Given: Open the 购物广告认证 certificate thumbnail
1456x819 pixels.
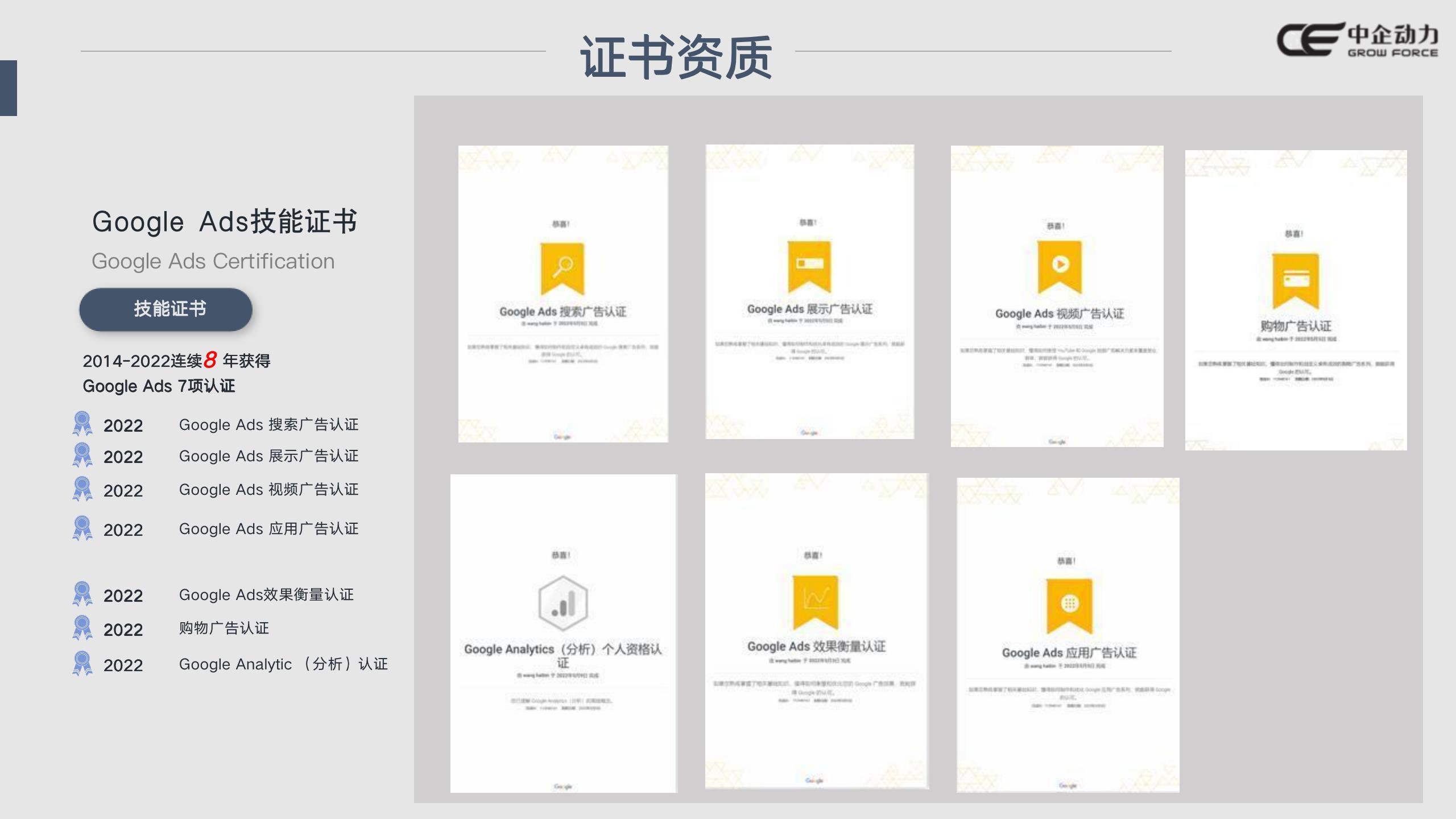Looking at the screenshot, I should point(1296,300).
